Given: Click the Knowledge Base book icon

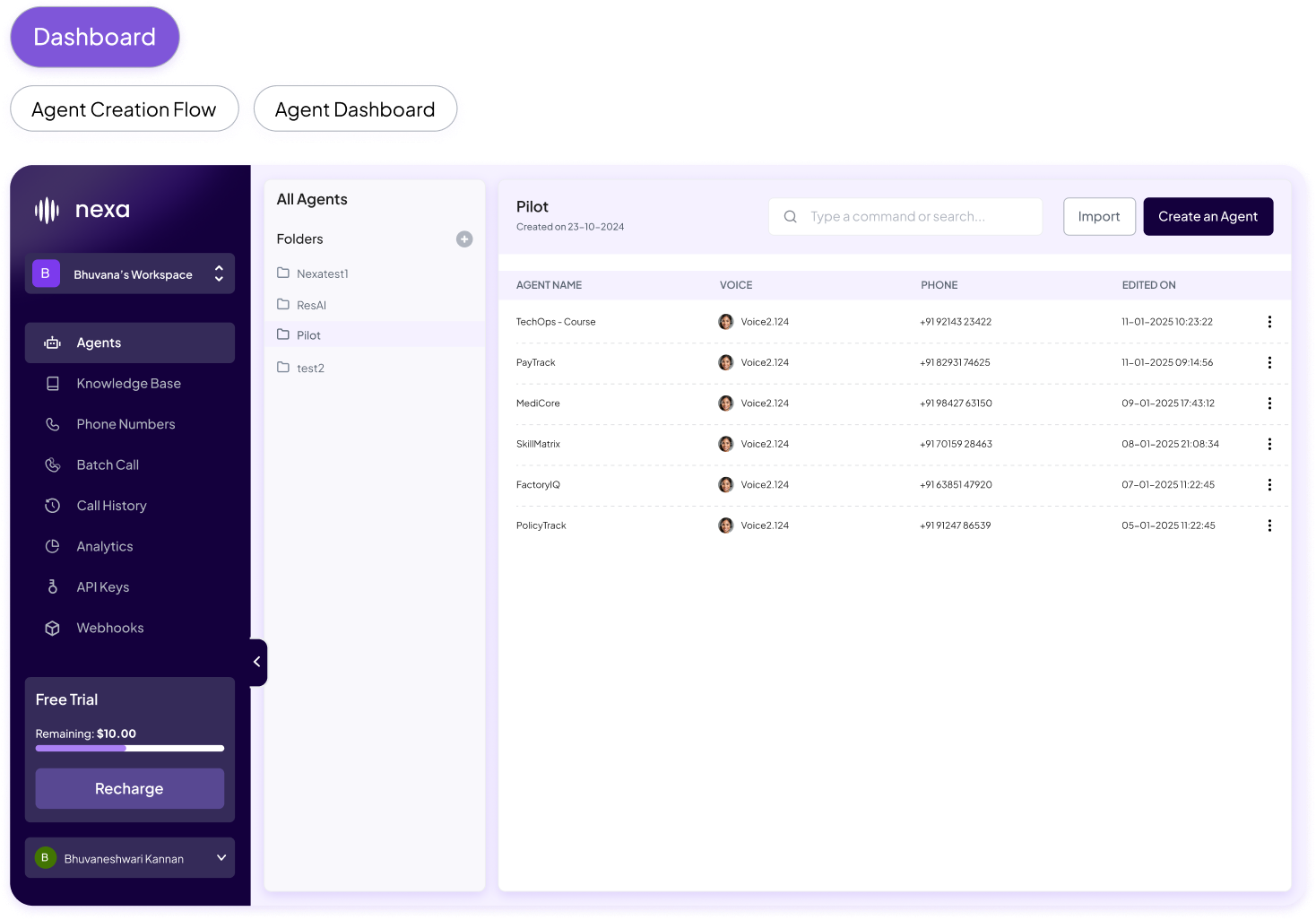Looking at the screenshot, I should tap(53, 384).
